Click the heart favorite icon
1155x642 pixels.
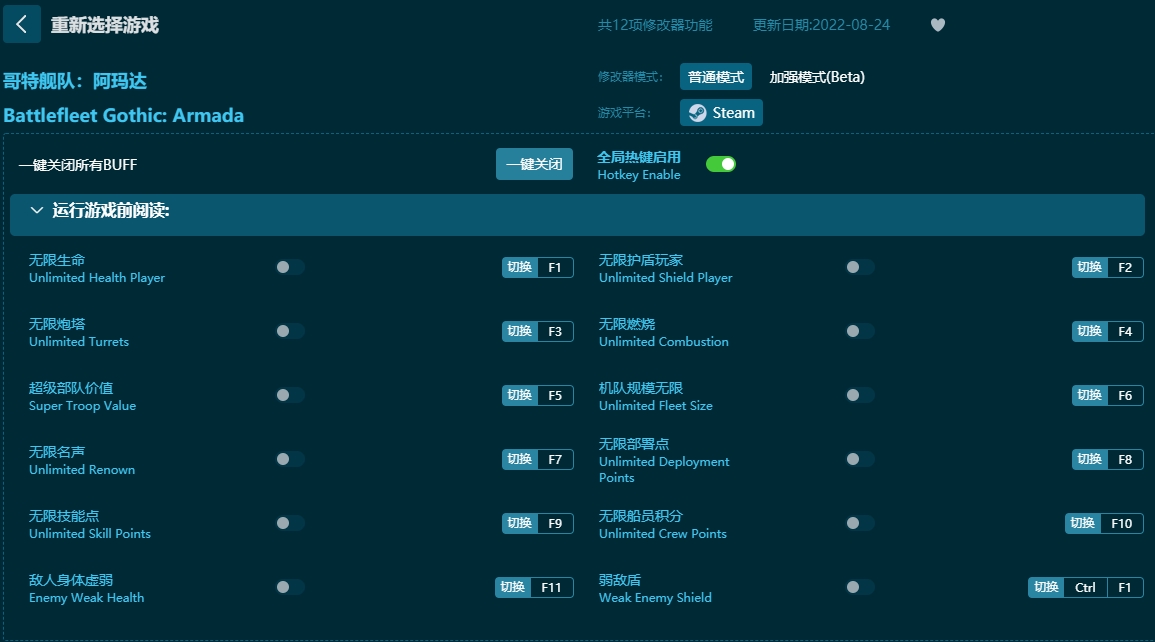(937, 25)
